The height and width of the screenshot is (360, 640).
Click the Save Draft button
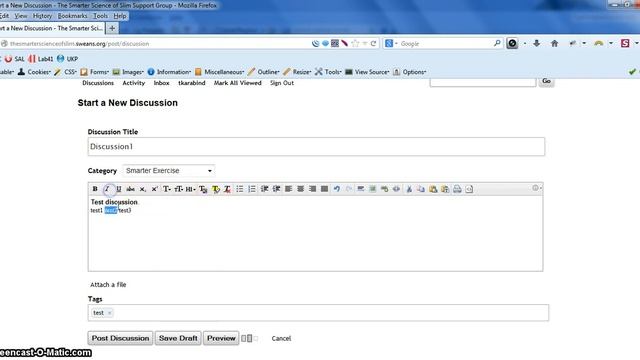178,338
